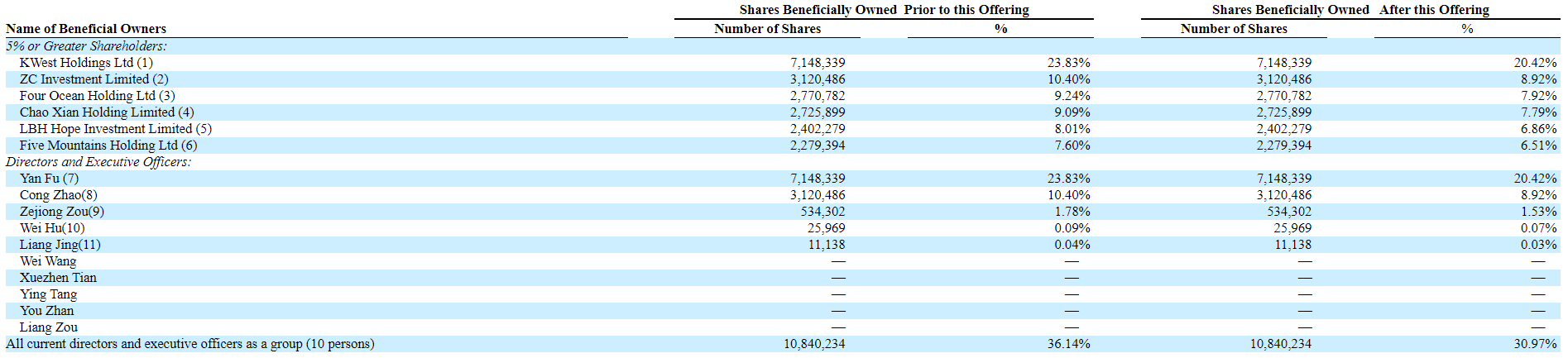Image resolution: width=1568 pixels, height=358 pixels.
Task: Select the 30.97% after-offering group percentage
Action: point(1535,344)
